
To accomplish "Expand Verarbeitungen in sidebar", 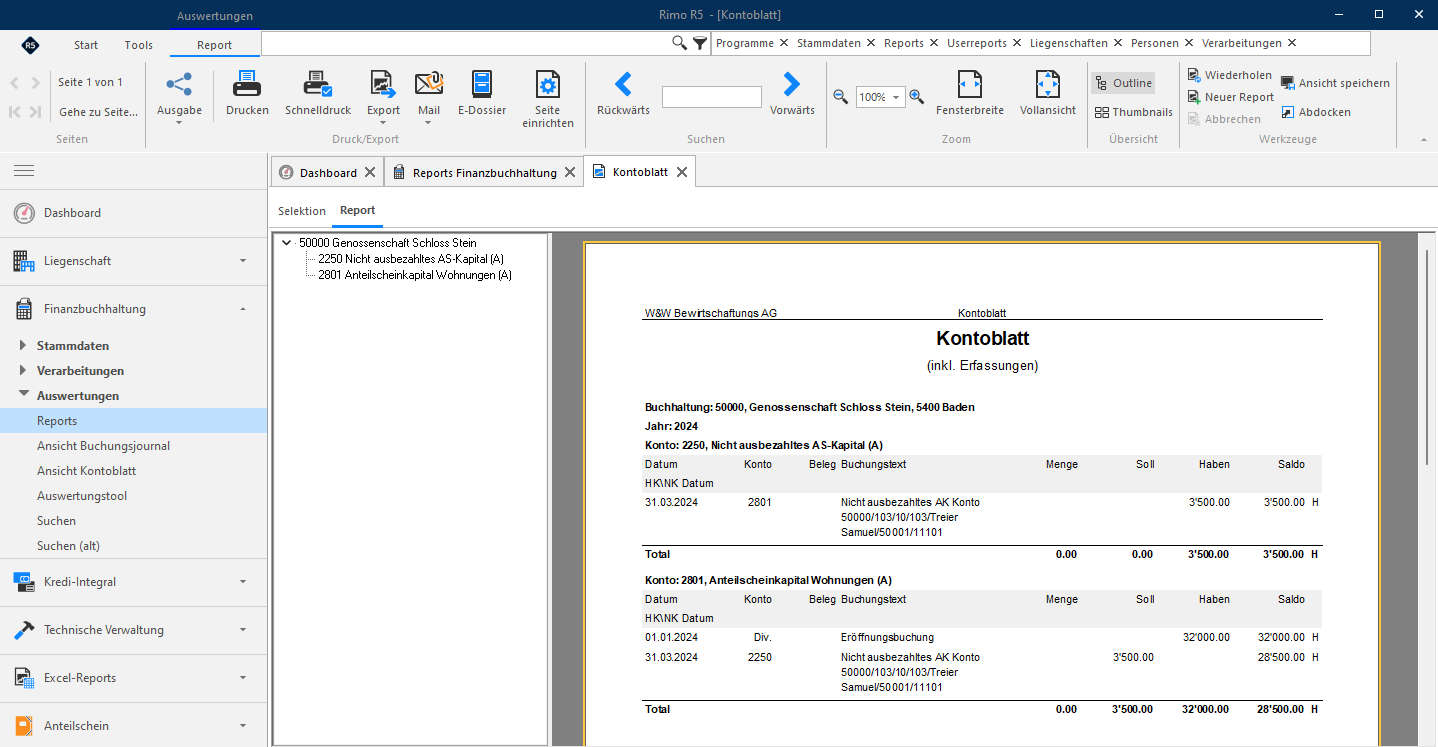I will (x=24, y=371).
